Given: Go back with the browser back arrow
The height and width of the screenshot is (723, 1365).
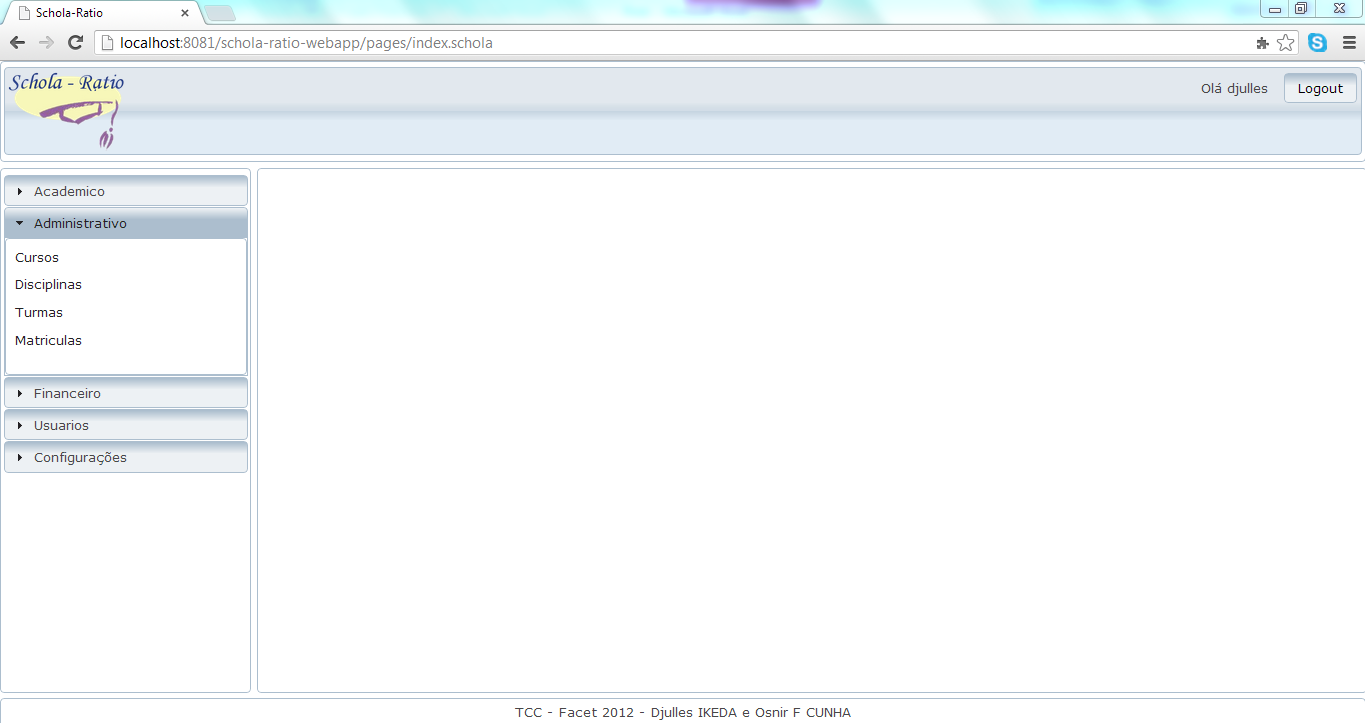Looking at the screenshot, I should pyautogui.click(x=17, y=43).
